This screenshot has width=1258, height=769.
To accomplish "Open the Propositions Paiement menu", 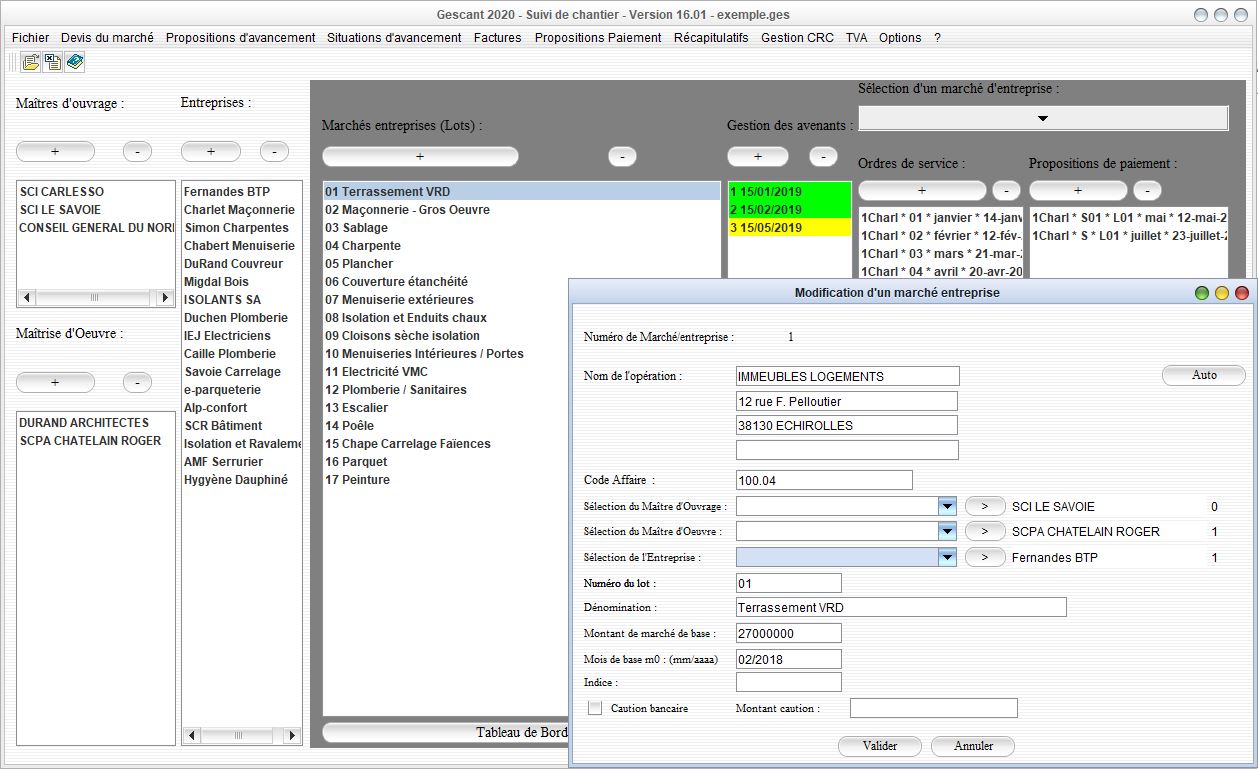I will [x=598, y=37].
